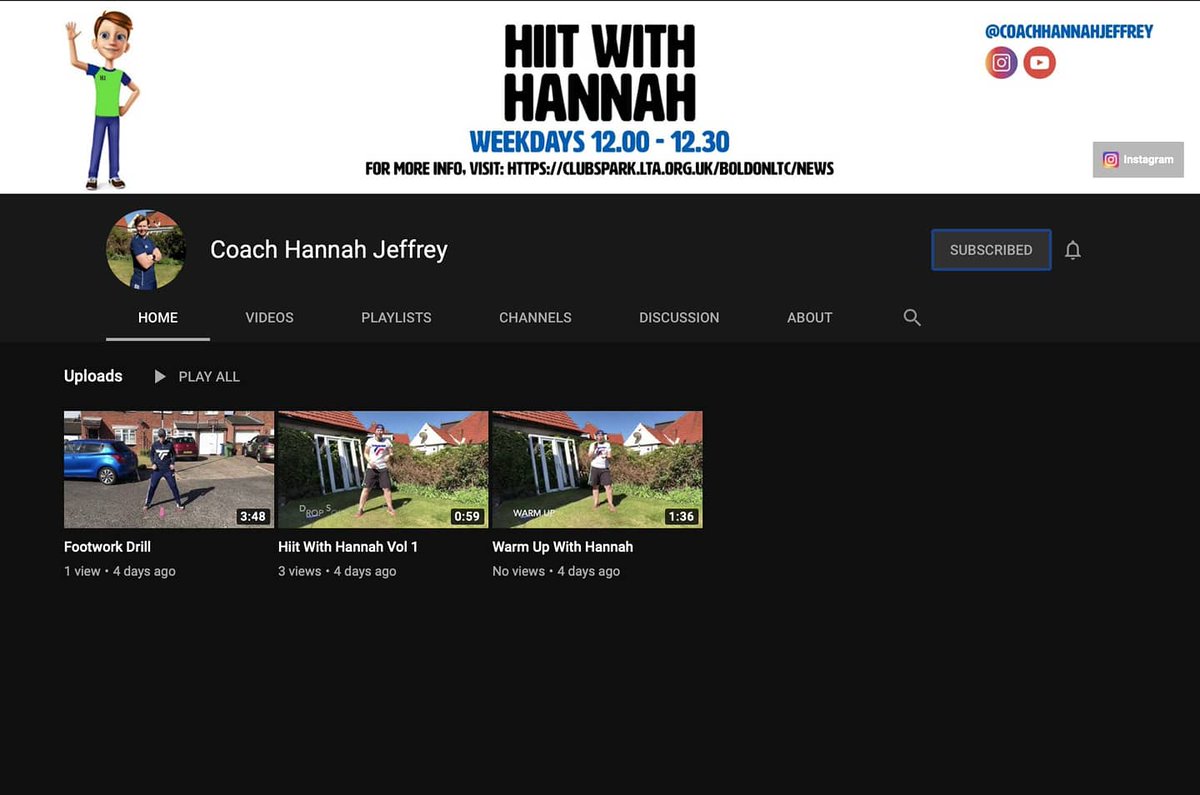The width and height of the screenshot is (1200, 795).
Task: Click the Coach Hannah Jeffrey channel name
Action: point(329,250)
